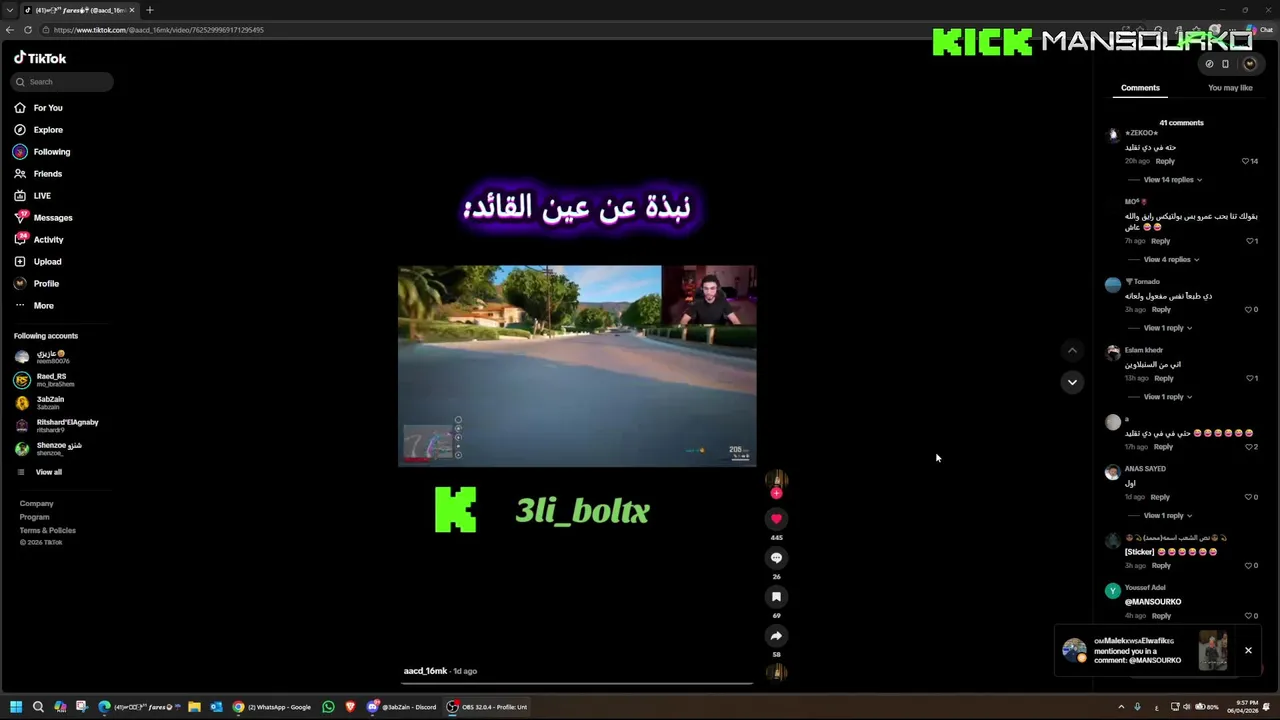This screenshot has height=720, width=1280.
Task: Open Messages in the sidebar
Action: pos(43,218)
